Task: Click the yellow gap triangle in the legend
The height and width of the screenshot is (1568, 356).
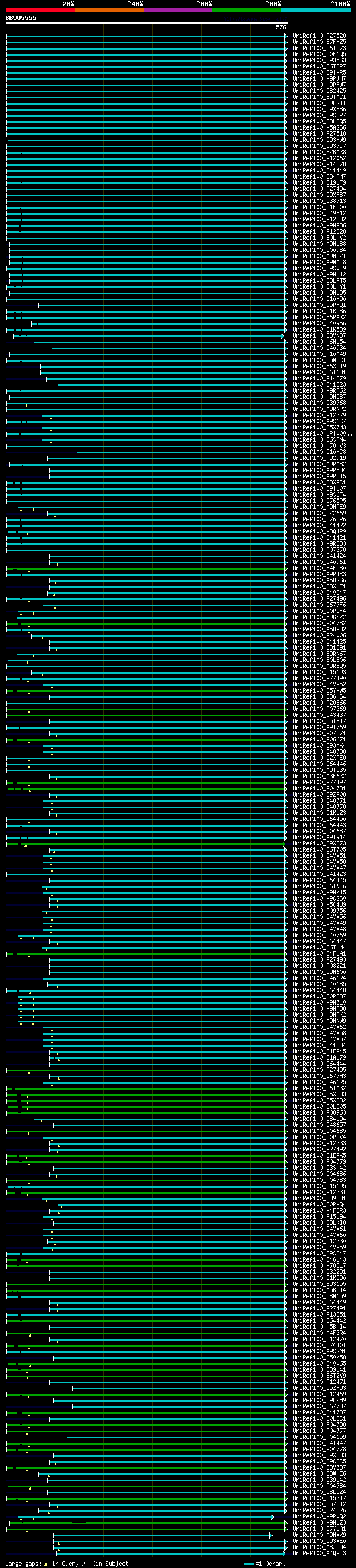Action: pyautogui.click(x=46, y=1563)
